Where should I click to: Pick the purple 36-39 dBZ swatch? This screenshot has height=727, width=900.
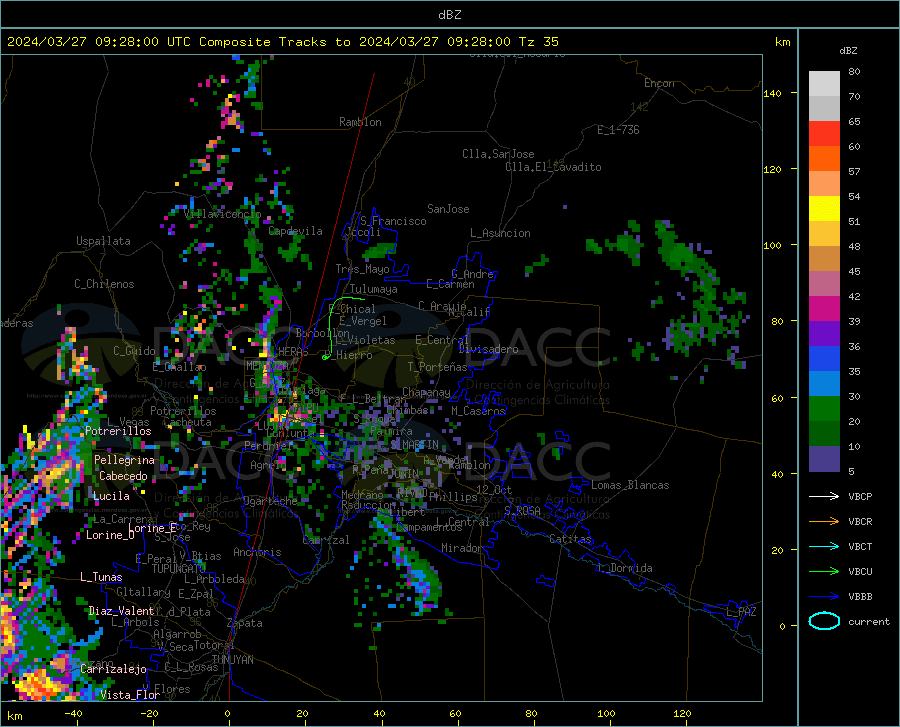[x=824, y=334]
